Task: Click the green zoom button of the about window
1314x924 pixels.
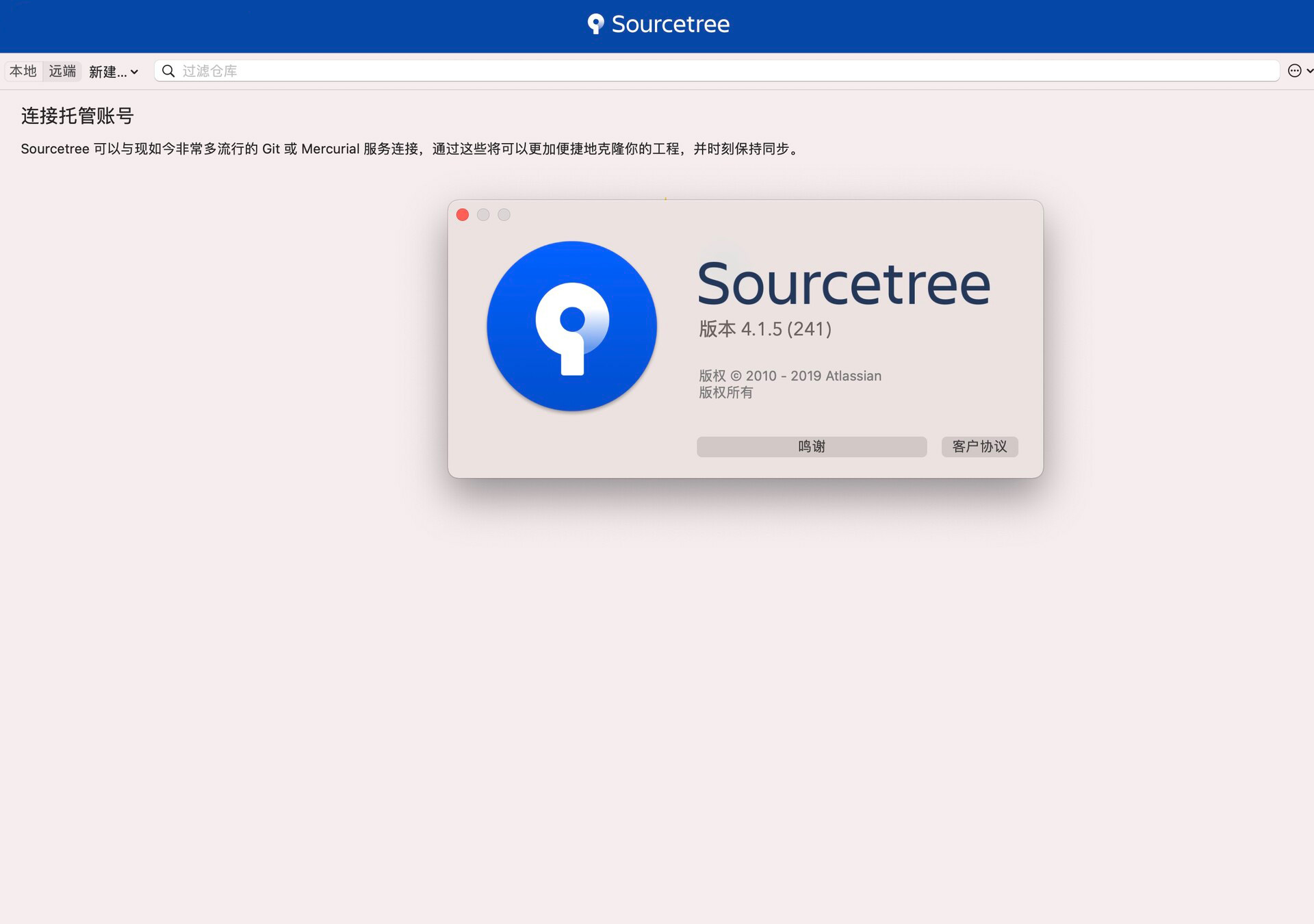Action: 504,214
